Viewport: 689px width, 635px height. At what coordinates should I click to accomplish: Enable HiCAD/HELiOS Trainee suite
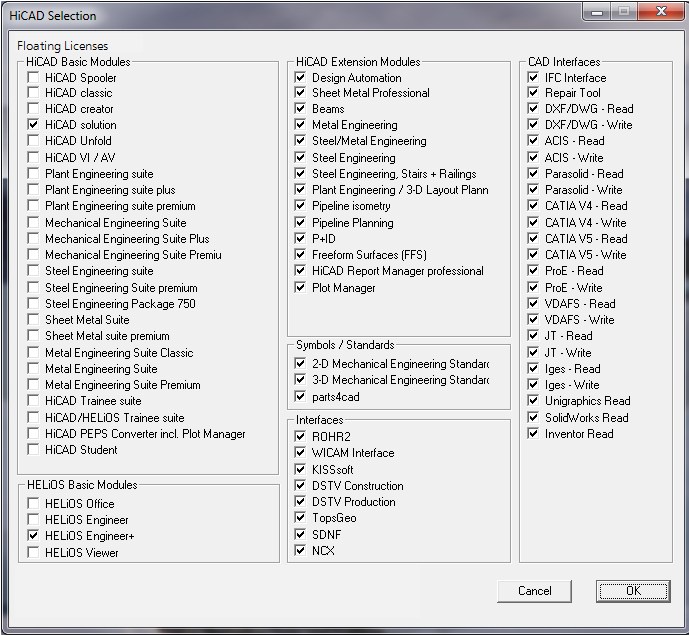click(x=33, y=417)
